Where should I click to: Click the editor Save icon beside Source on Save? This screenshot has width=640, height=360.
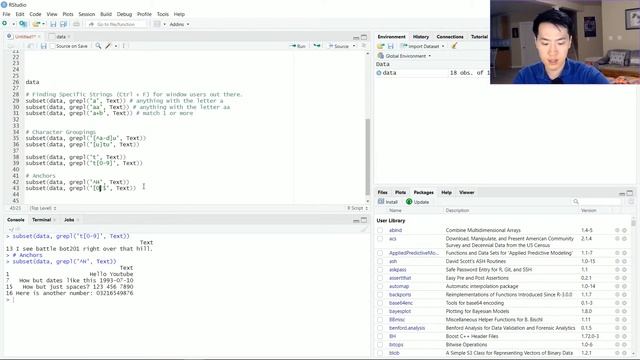click(43, 46)
